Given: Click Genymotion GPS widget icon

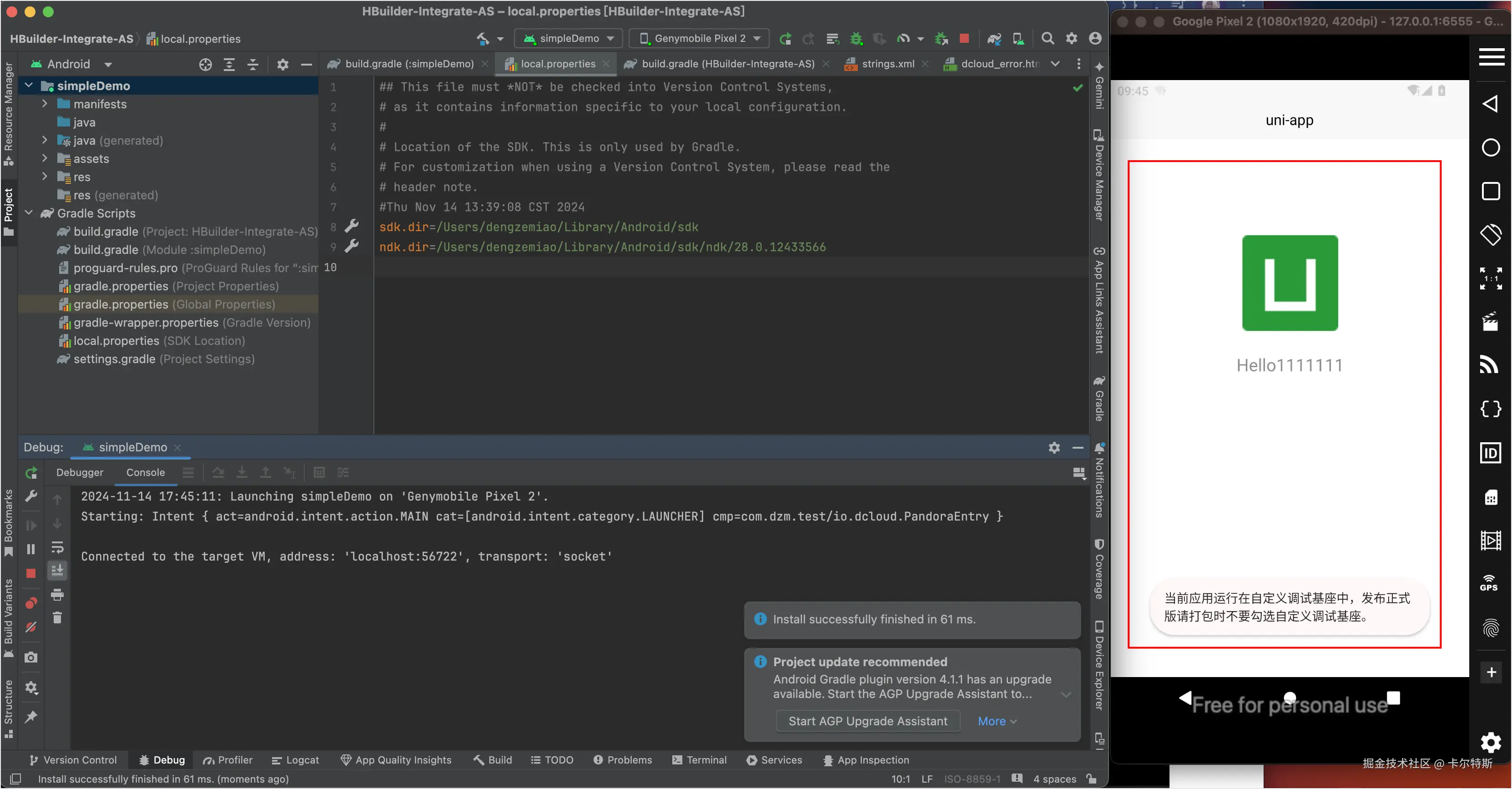Looking at the screenshot, I should pyautogui.click(x=1489, y=583).
